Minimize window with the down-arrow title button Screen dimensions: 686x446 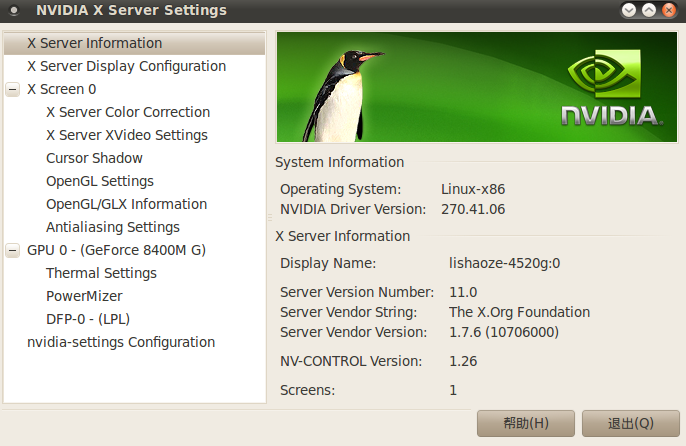[629, 10]
